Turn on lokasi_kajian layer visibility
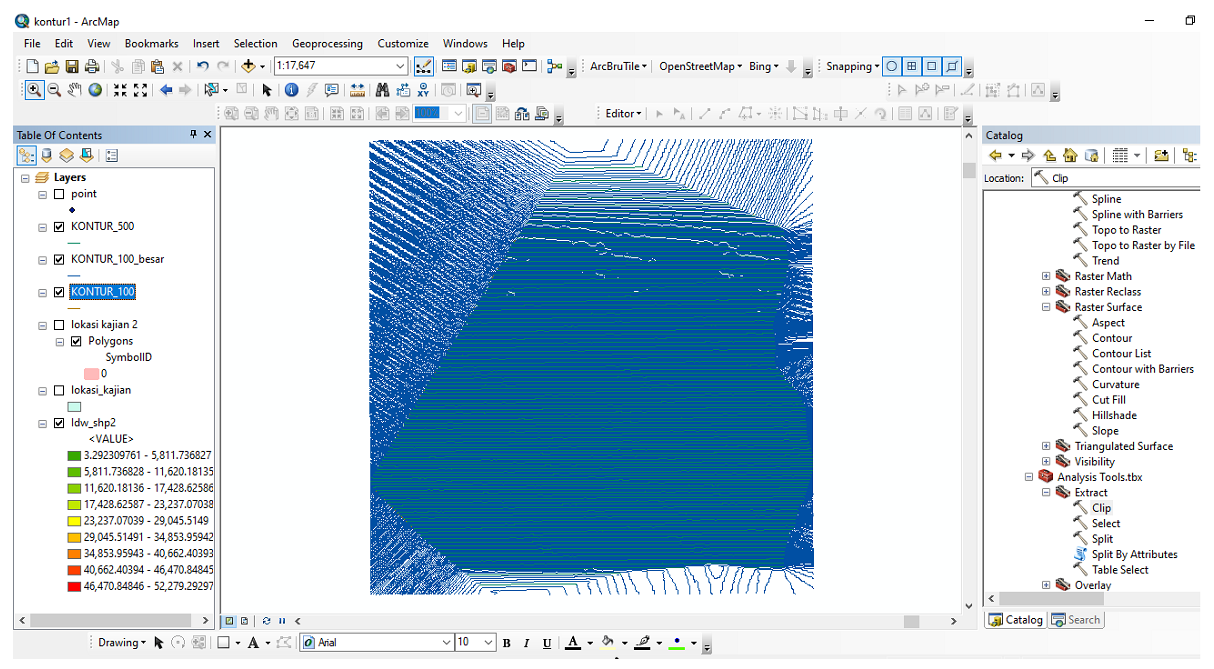The width and height of the screenshot is (1214, 669). (x=59, y=390)
